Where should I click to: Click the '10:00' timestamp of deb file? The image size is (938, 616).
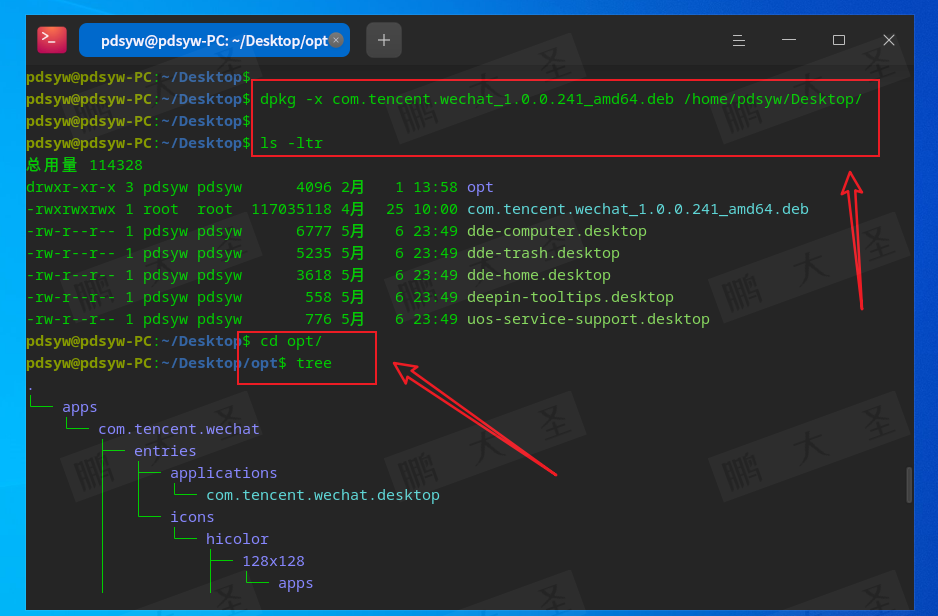436,209
